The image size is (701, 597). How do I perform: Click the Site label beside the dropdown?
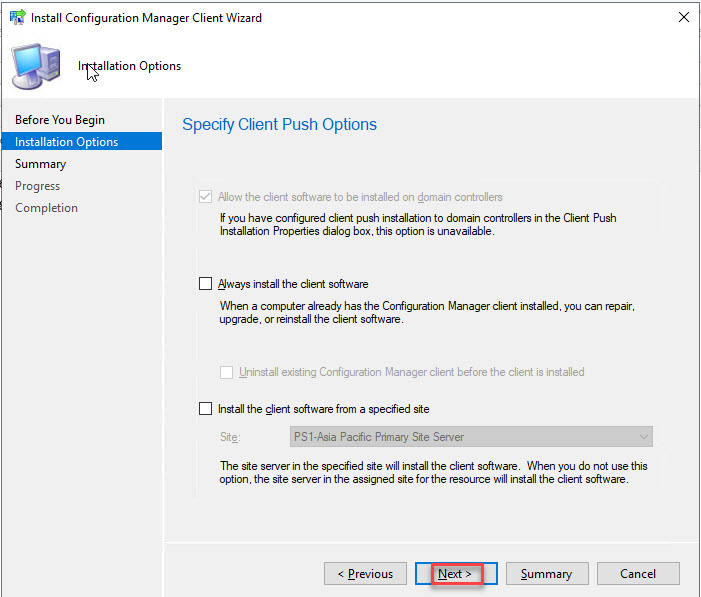(x=230, y=437)
